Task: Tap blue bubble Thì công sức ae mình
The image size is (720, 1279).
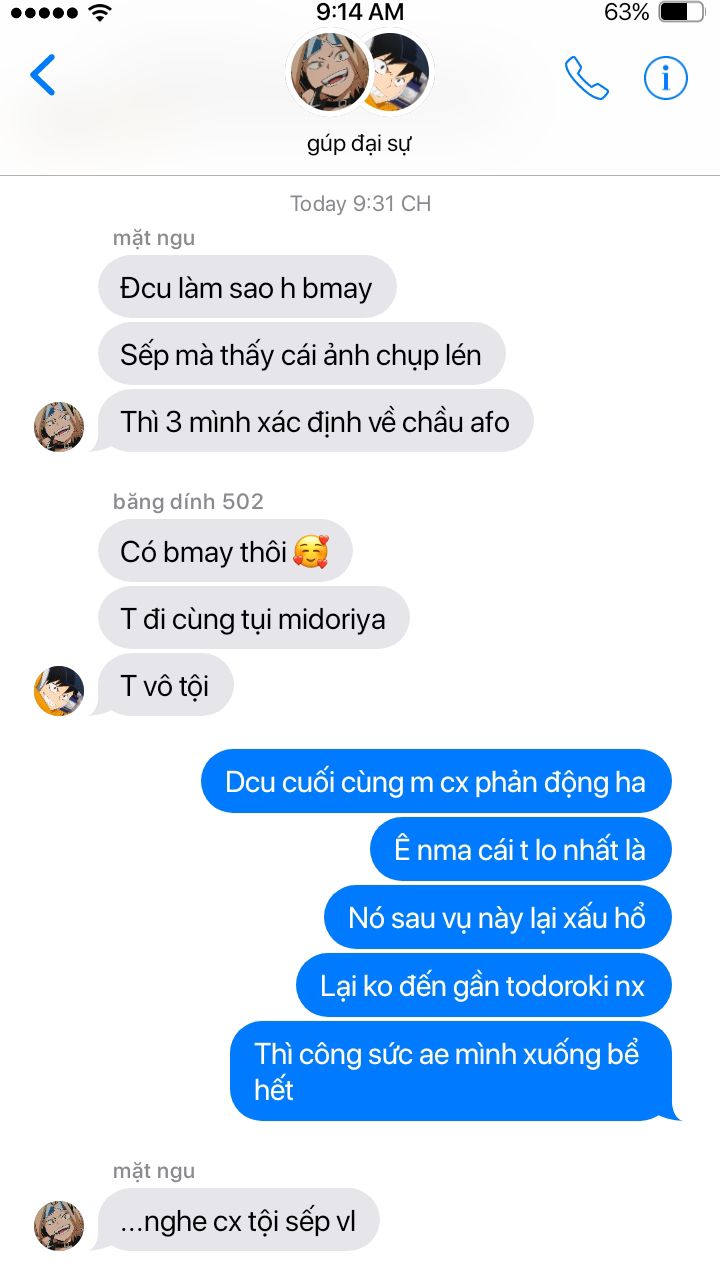Action: click(x=450, y=1071)
